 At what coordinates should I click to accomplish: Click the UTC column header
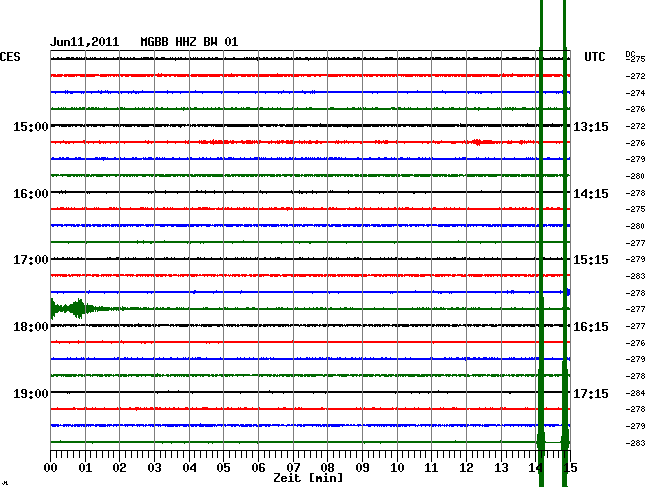tap(595, 57)
